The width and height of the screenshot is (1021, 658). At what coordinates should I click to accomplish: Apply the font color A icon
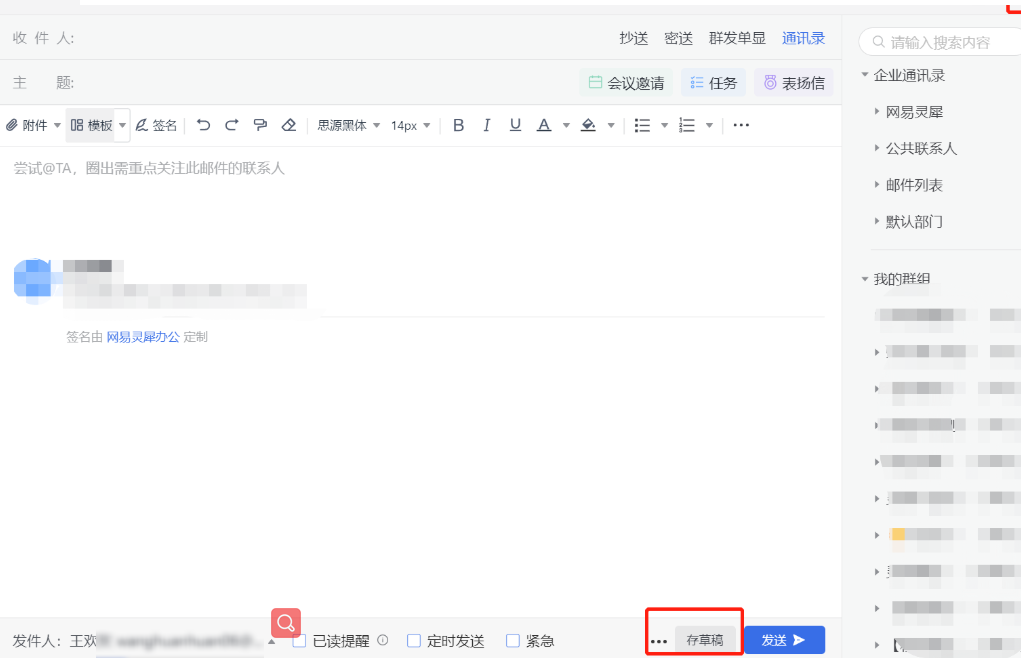point(544,125)
